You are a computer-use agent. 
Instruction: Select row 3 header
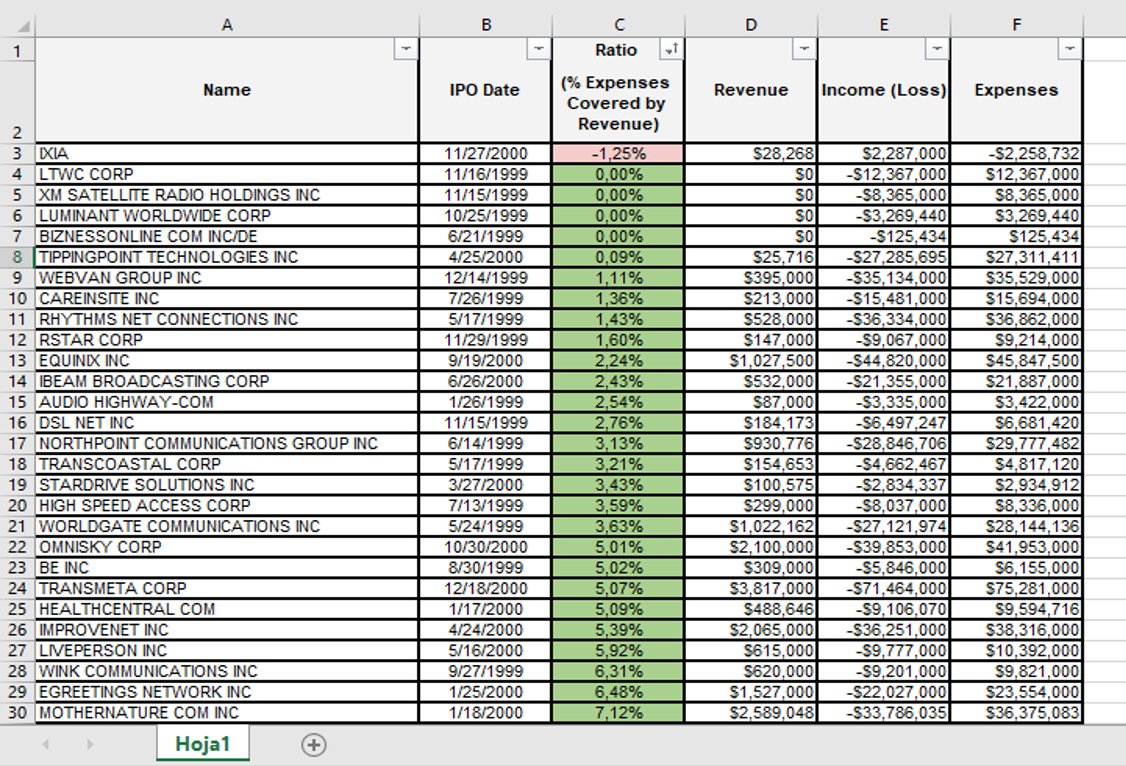point(17,154)
